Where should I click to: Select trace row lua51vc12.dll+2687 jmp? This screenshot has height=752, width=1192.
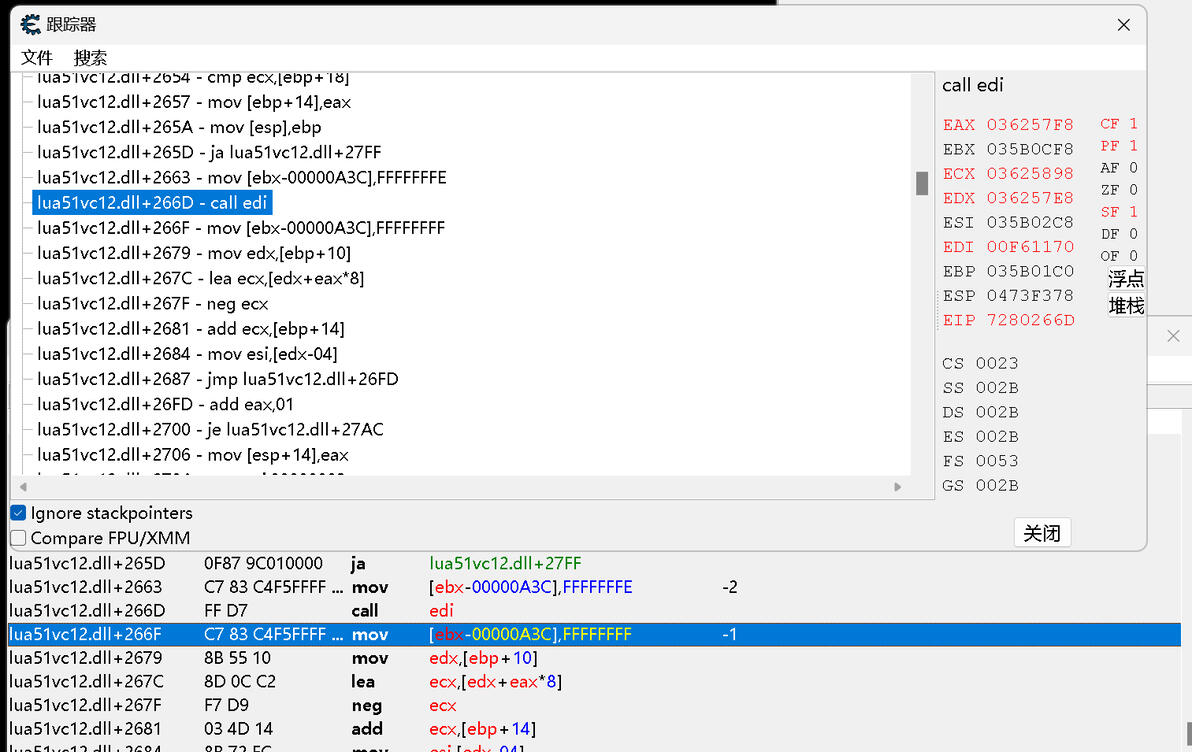[x=217, y=379]
